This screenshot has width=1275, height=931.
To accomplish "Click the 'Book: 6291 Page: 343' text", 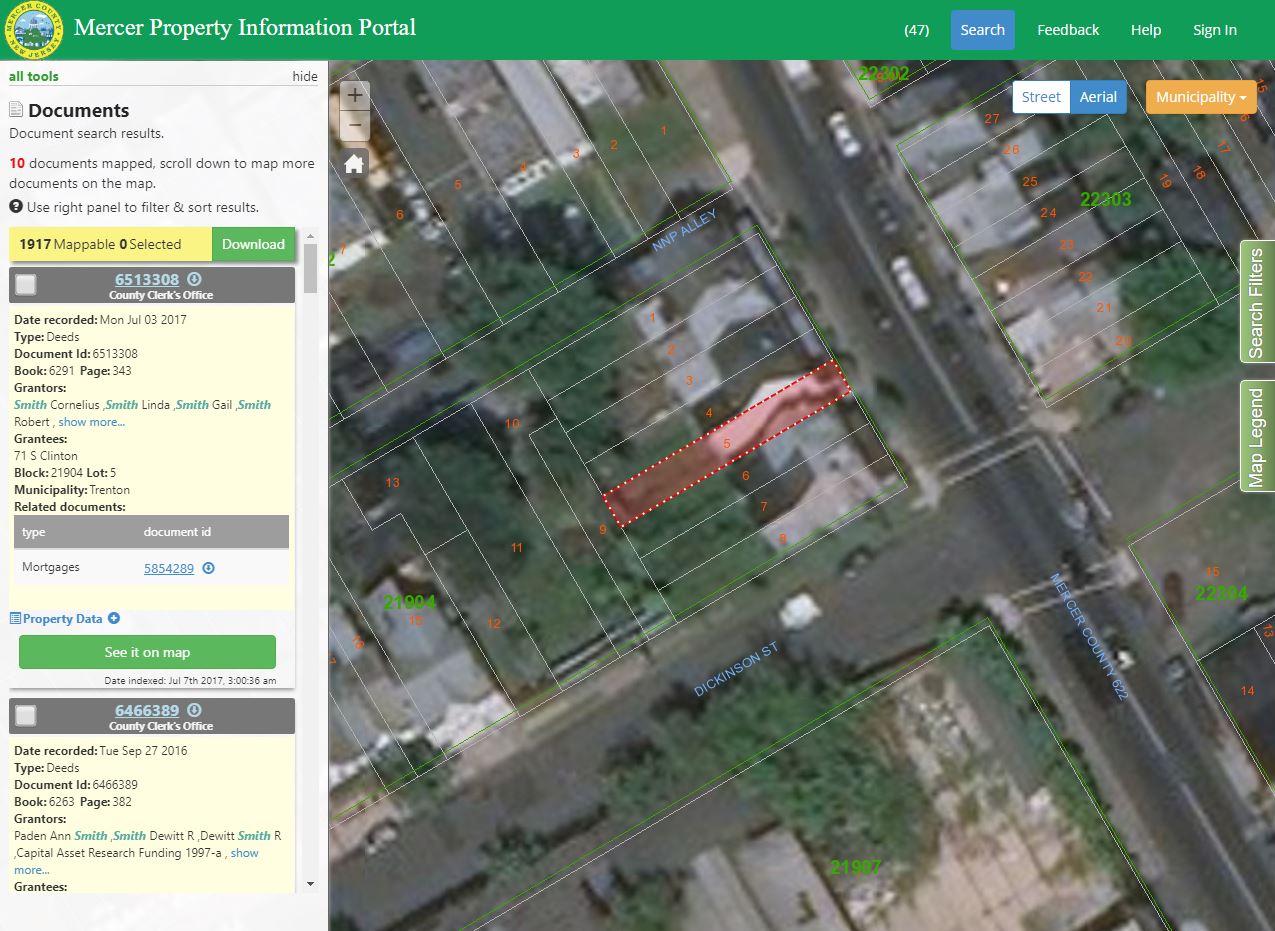I will pos(73,371).
